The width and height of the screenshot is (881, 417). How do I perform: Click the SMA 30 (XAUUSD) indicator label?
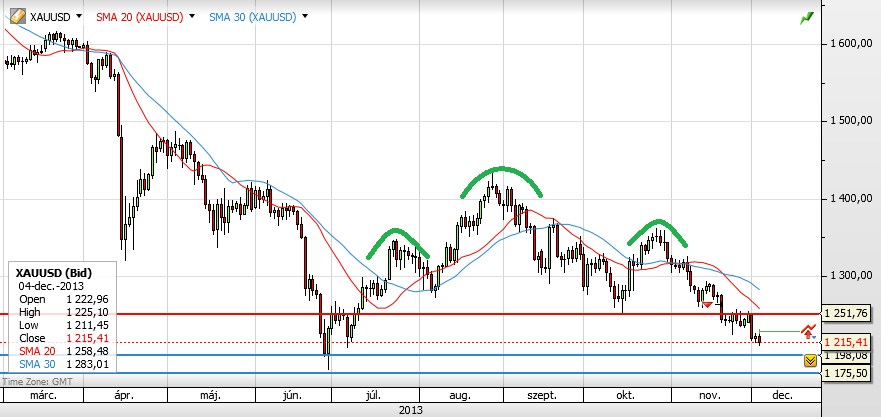coord(252,17)
